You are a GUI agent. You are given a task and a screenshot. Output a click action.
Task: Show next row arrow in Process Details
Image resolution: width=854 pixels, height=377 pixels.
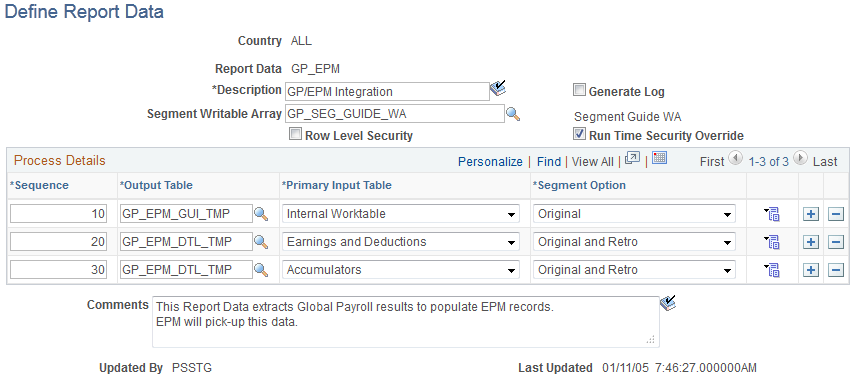800,159
